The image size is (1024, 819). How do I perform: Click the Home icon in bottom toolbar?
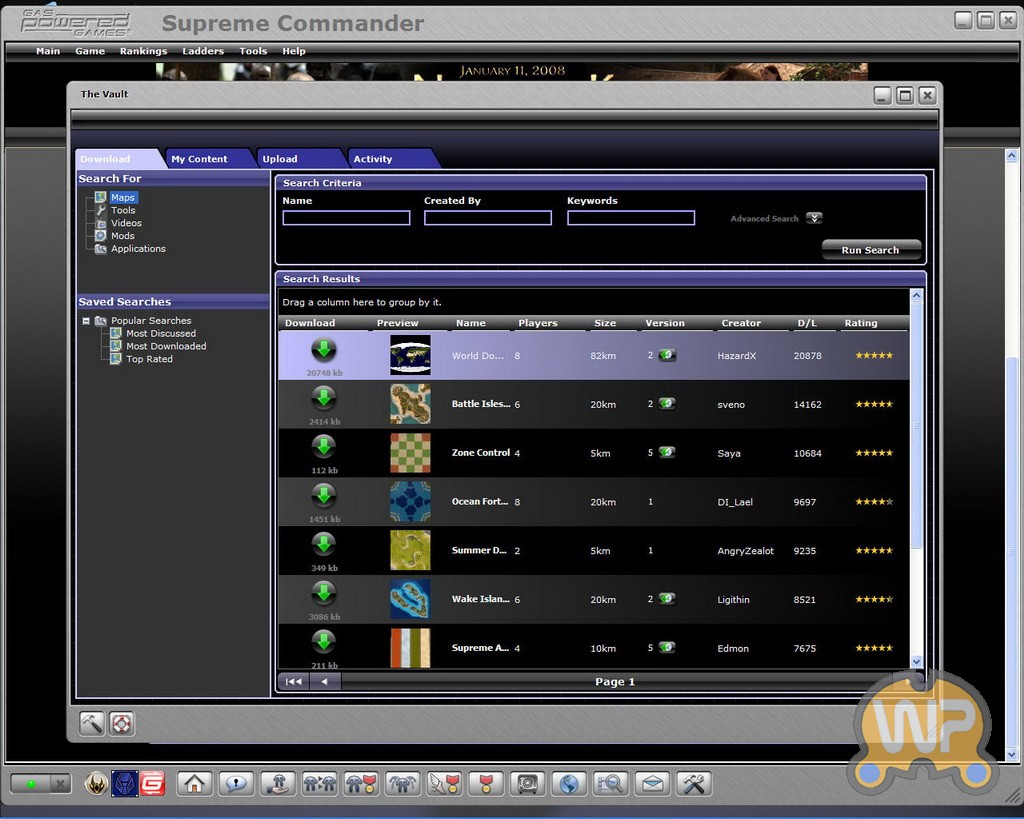(194, 783)
